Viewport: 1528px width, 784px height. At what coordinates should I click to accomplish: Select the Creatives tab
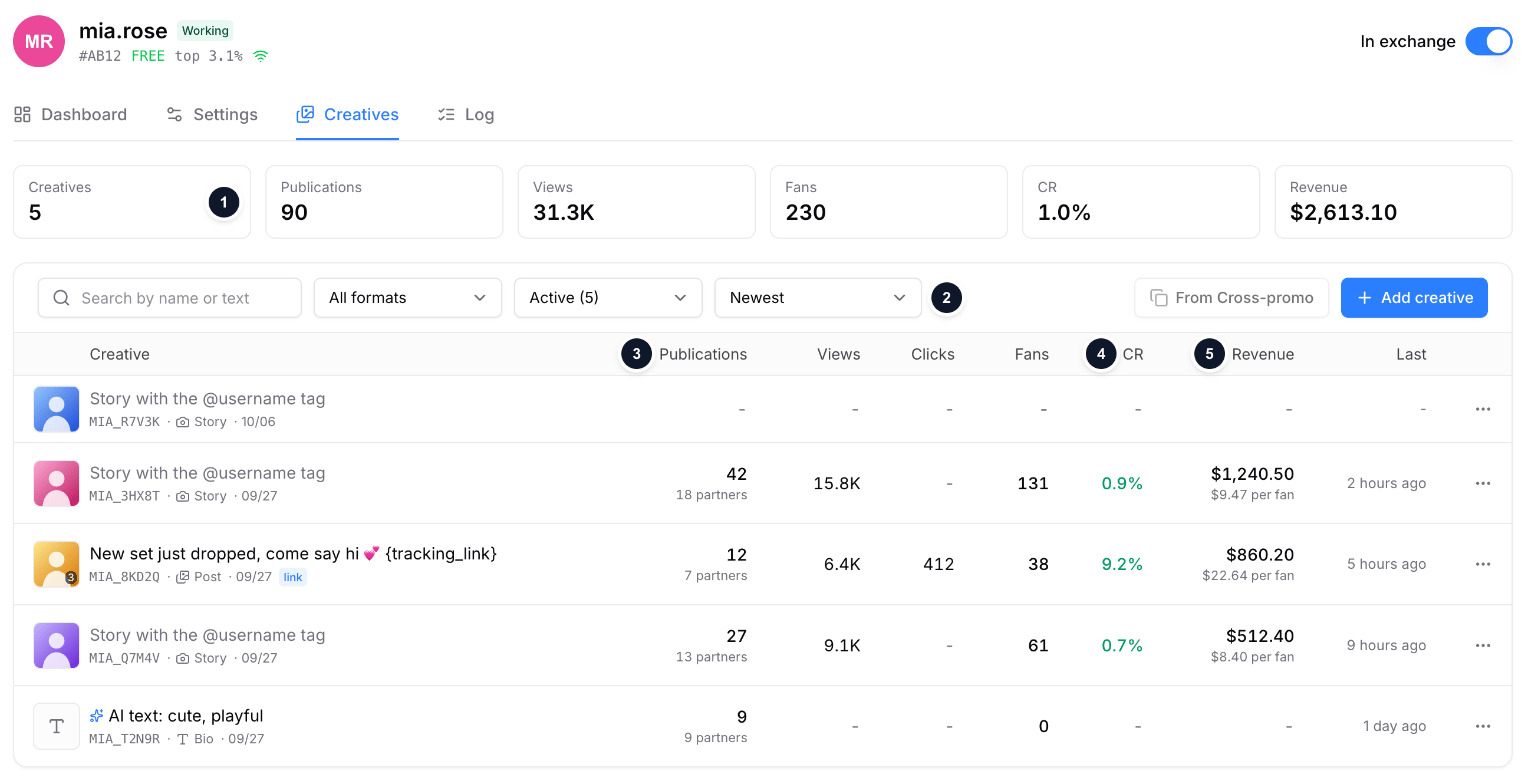tap(347, 114)
